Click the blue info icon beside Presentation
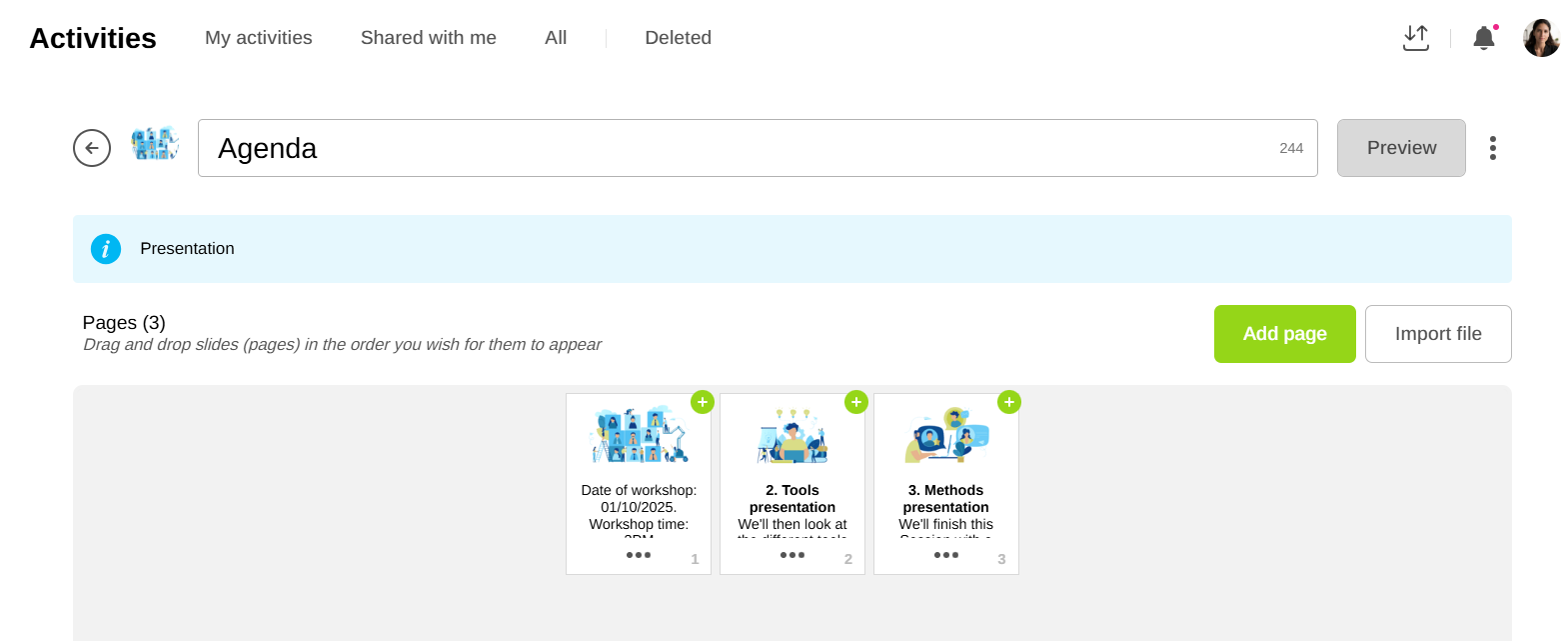The width and height of the screenshot is (1568, 641). [x=106, y=249]
